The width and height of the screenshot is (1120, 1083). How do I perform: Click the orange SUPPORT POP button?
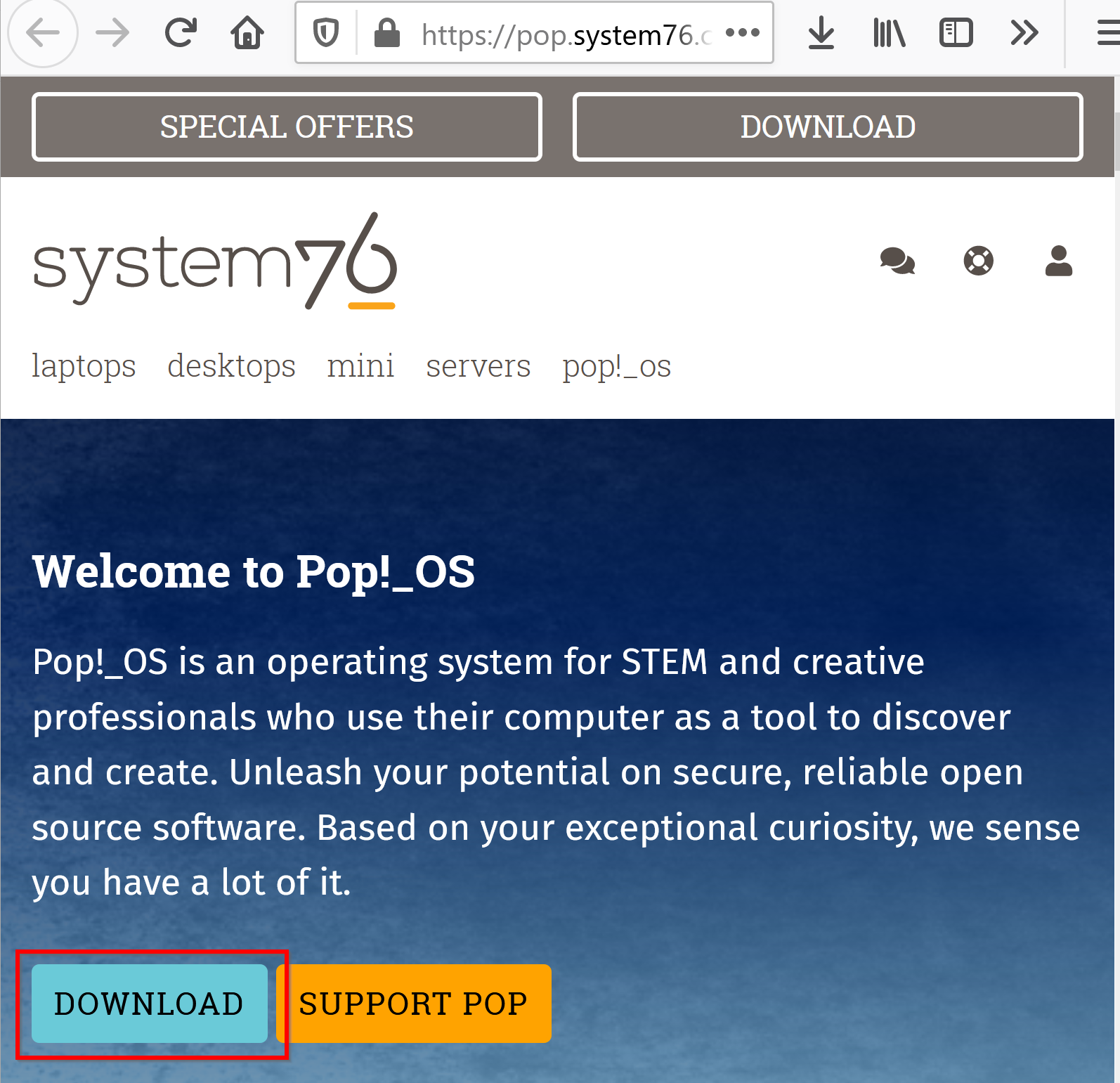click(414, 1004)
